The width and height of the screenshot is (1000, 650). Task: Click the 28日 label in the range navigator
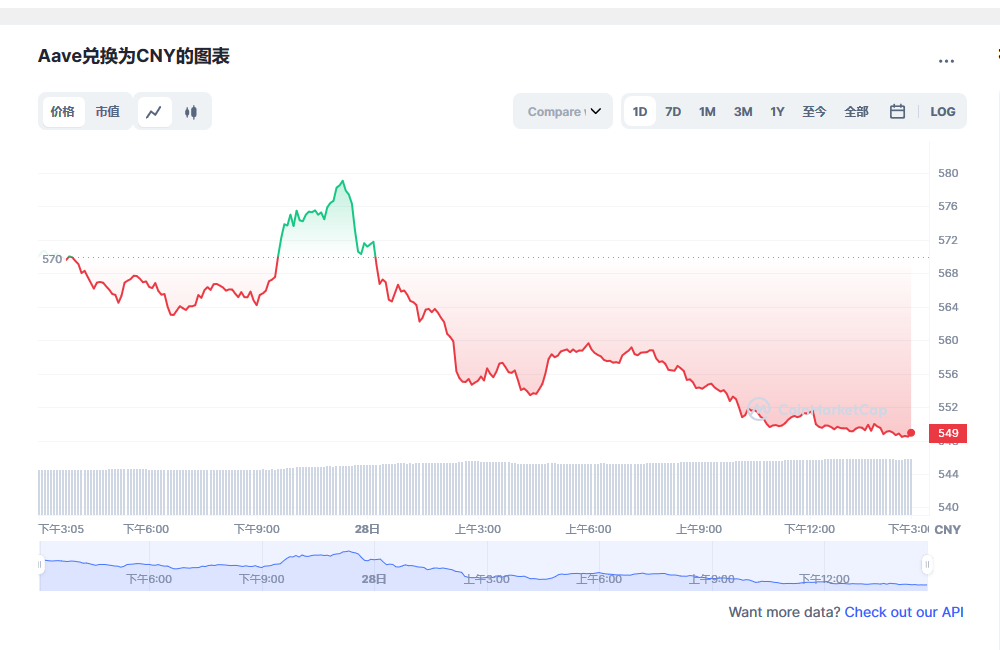pyautogui.click(x=374, y=579)
